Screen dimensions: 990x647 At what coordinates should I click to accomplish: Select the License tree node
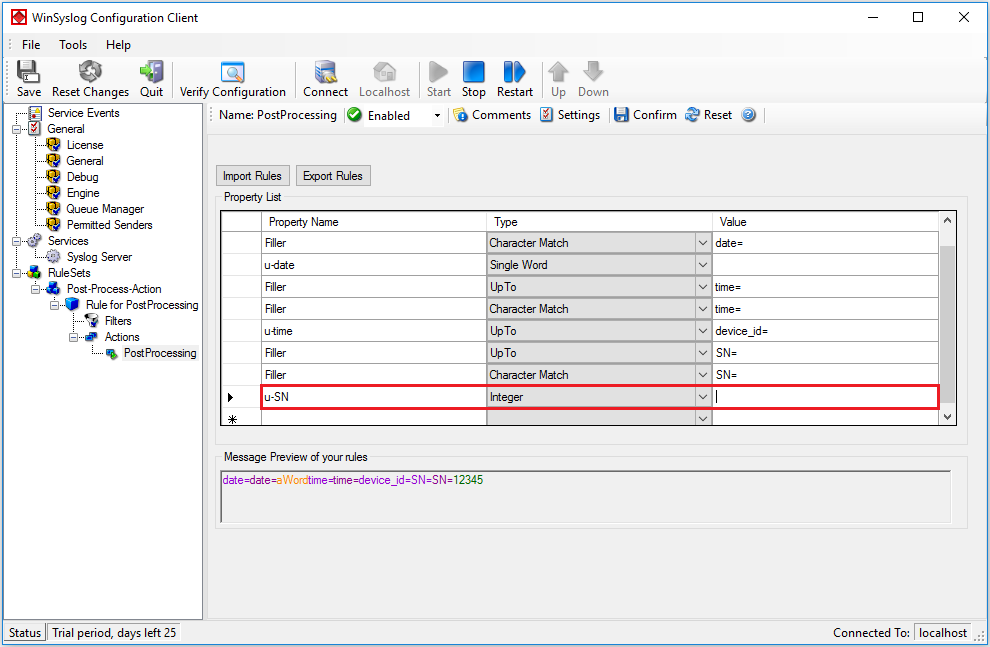85,145
